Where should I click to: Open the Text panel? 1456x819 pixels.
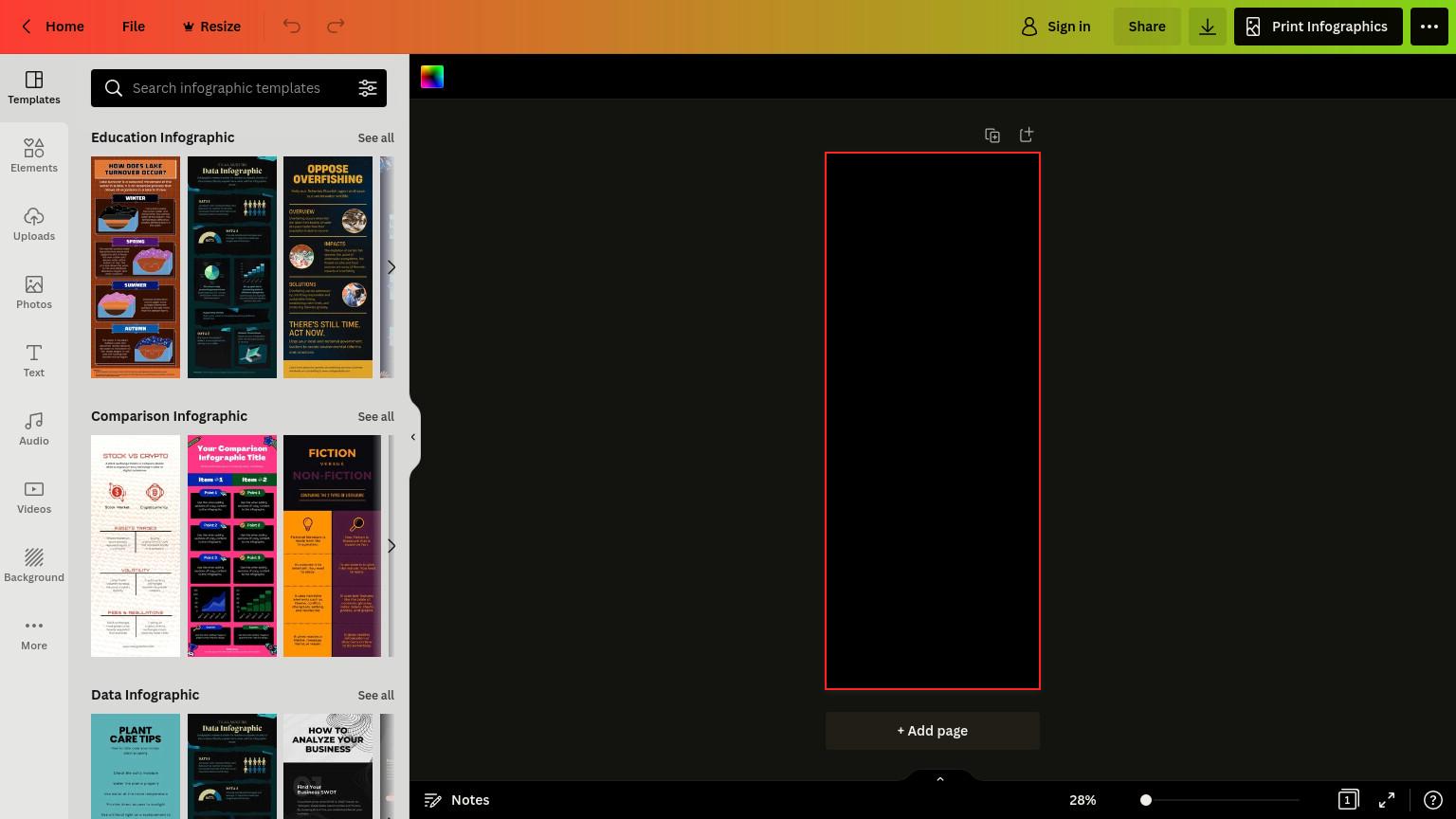click(x=34, y=361)
